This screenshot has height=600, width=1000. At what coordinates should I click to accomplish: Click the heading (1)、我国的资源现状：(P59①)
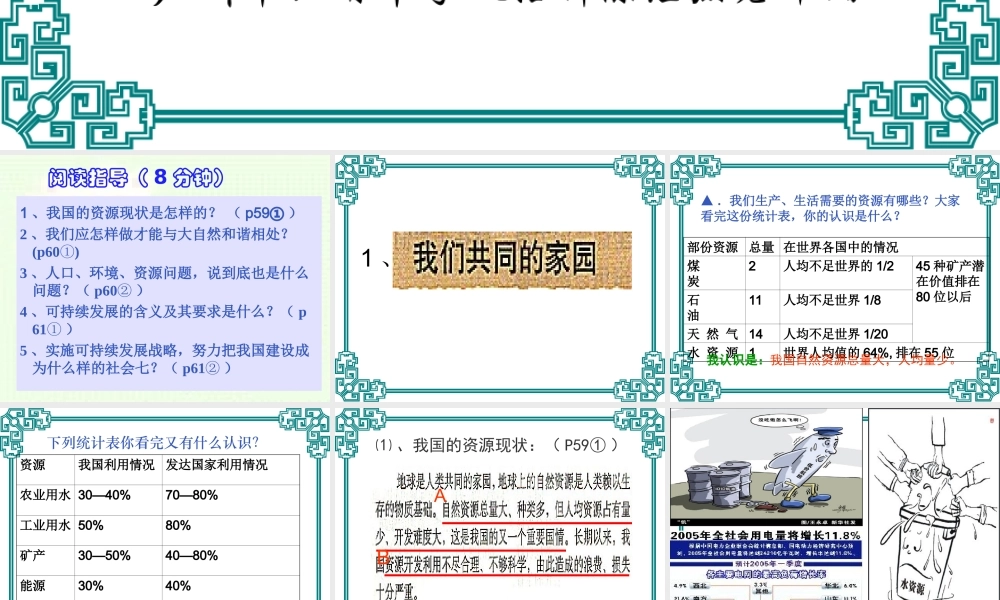click(497, 445)
